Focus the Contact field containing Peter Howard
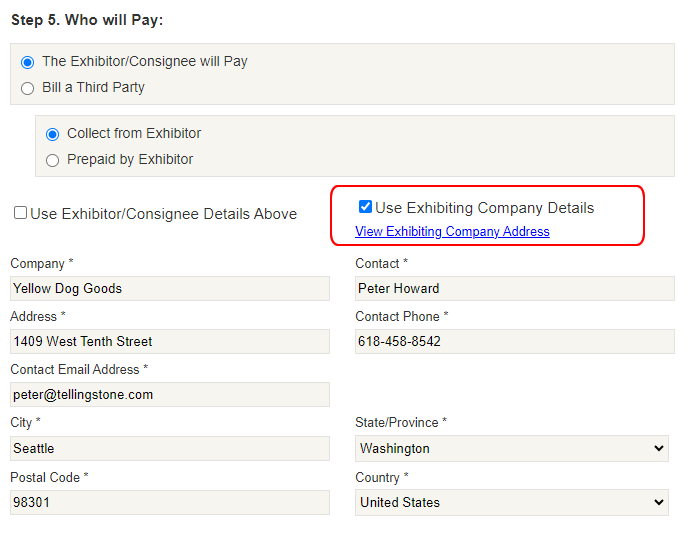The image size is (693, 535). pos(514,289)
